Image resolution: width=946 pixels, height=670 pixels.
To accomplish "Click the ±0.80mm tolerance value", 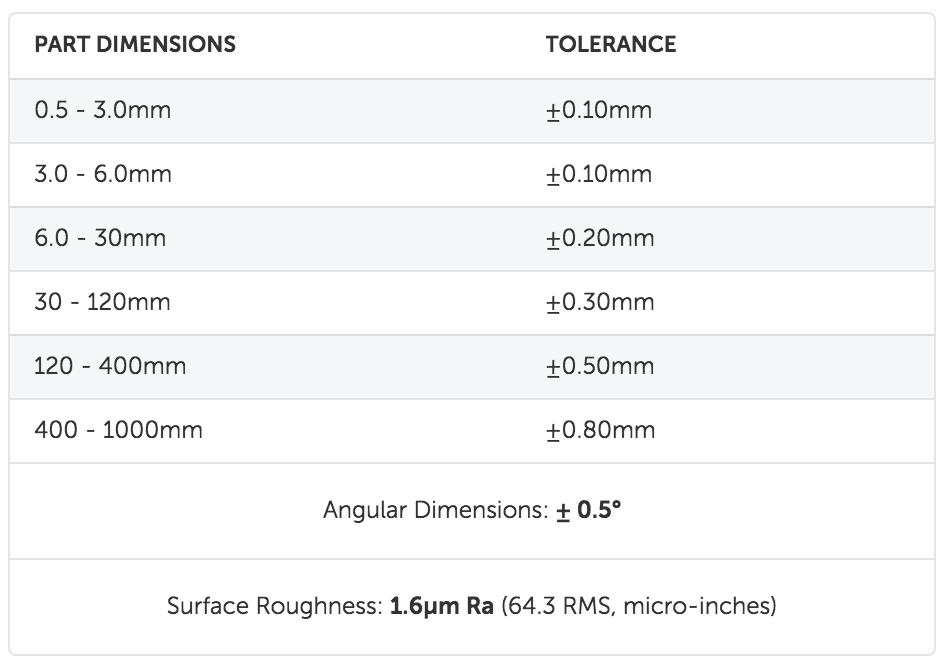I will tap(600, 430).
